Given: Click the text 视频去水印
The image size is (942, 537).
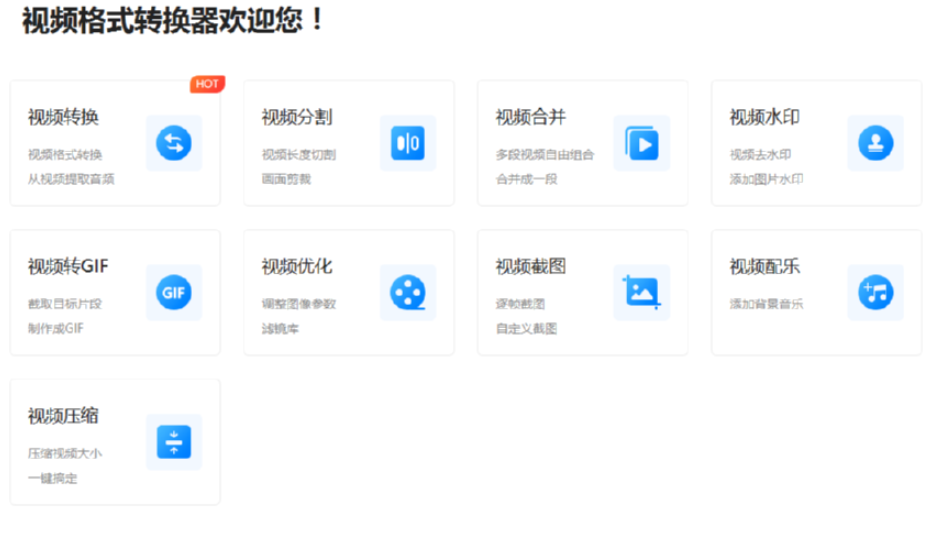Looking at the screenshot, I should tap(760, 155).
